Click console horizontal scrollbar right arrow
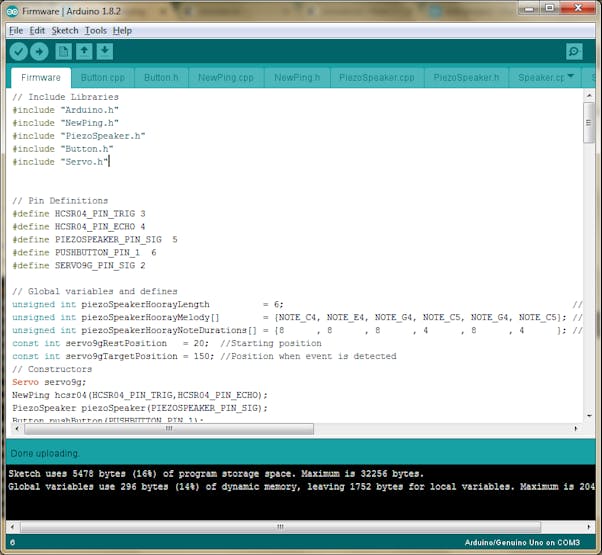602x555 pixels. coord(589,527)
